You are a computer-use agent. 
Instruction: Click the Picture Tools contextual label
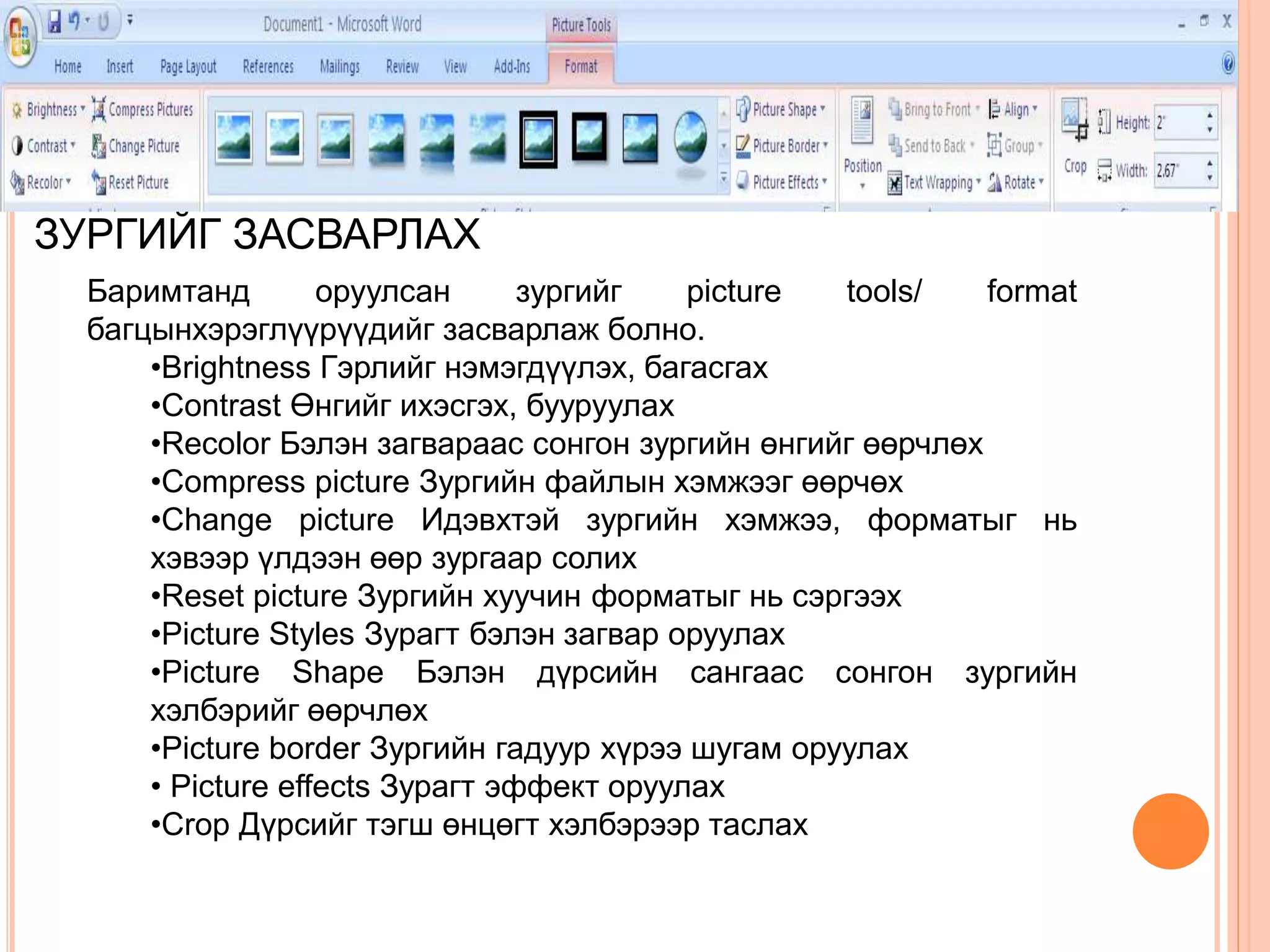click(581, 25)
